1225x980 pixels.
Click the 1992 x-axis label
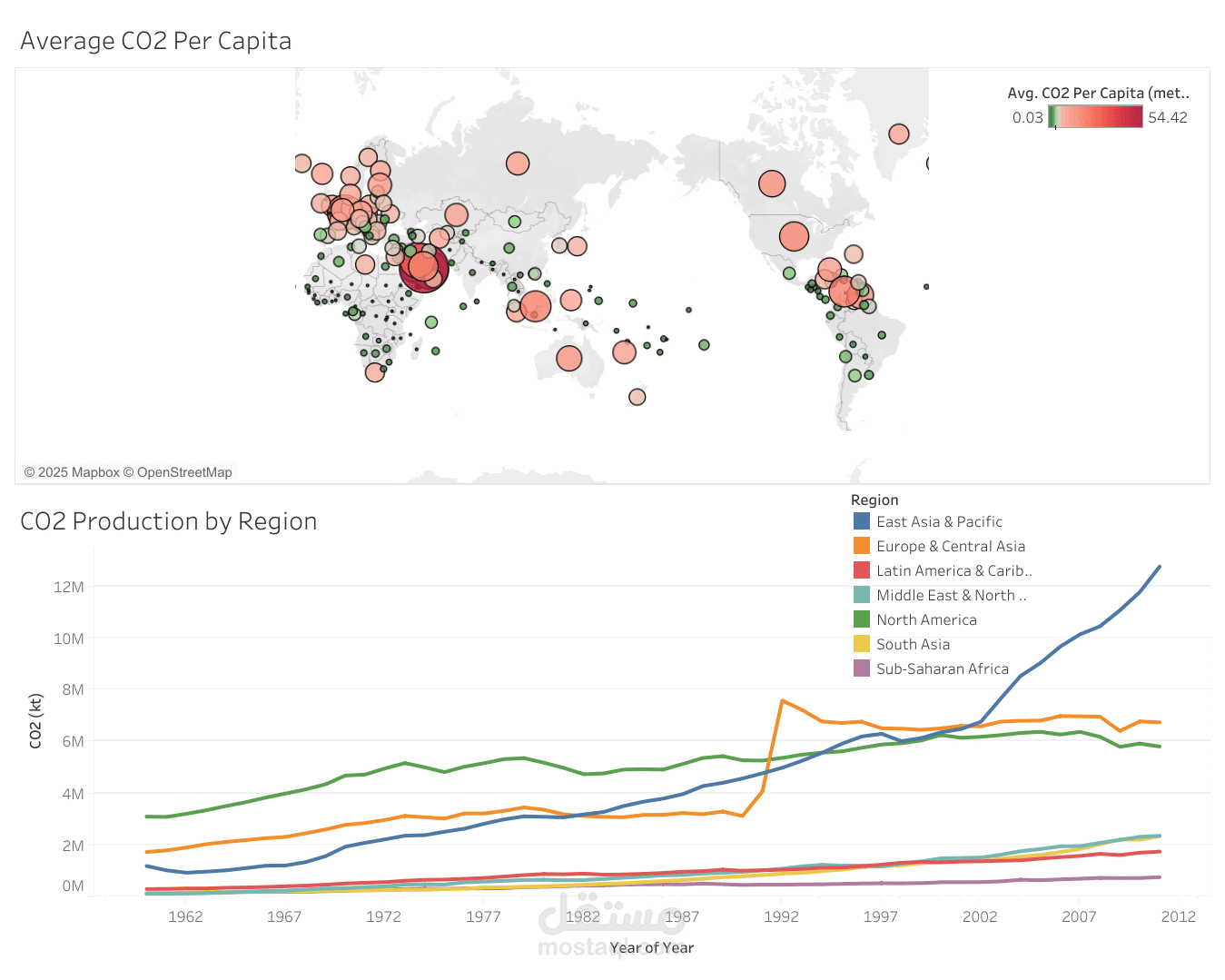point(781,916)
